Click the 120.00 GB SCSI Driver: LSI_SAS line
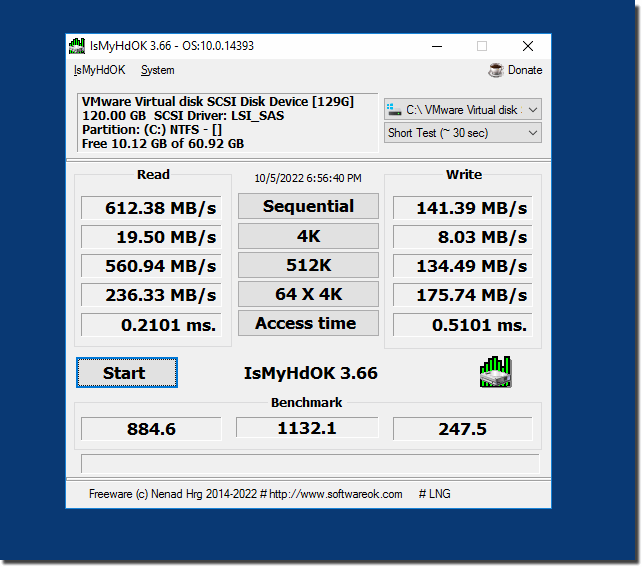Image resolution: width=642 pixels, height=567 pixels. pos(183,116)
